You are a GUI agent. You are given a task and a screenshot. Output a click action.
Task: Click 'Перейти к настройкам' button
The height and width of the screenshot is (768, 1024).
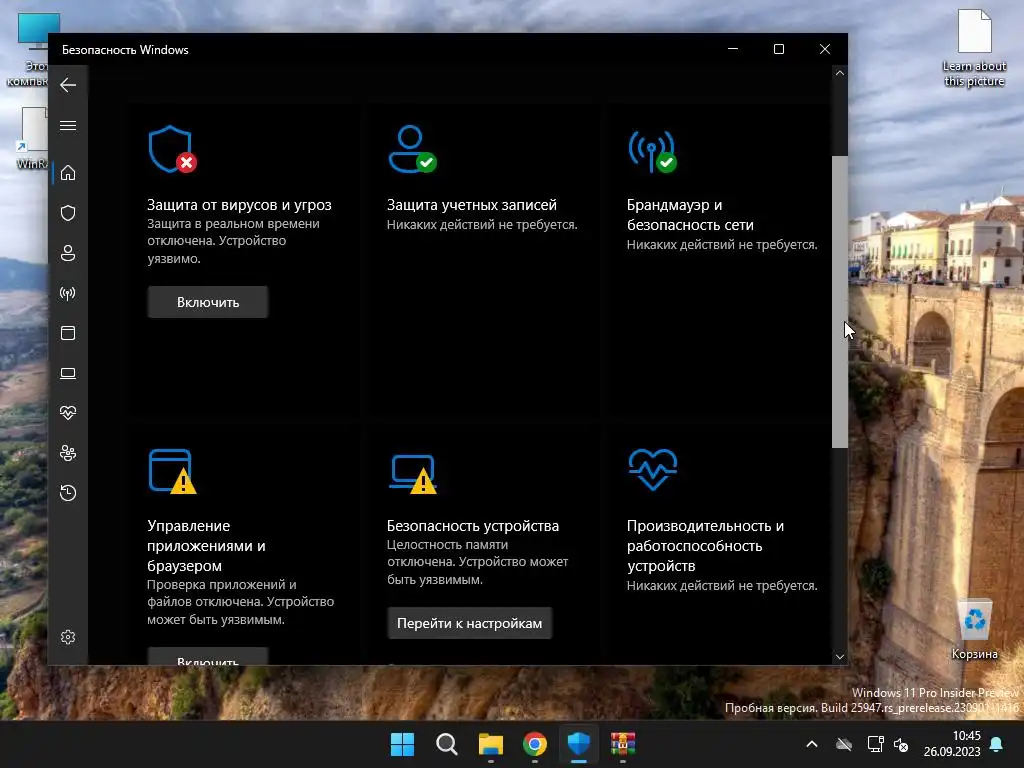point(470,623)
